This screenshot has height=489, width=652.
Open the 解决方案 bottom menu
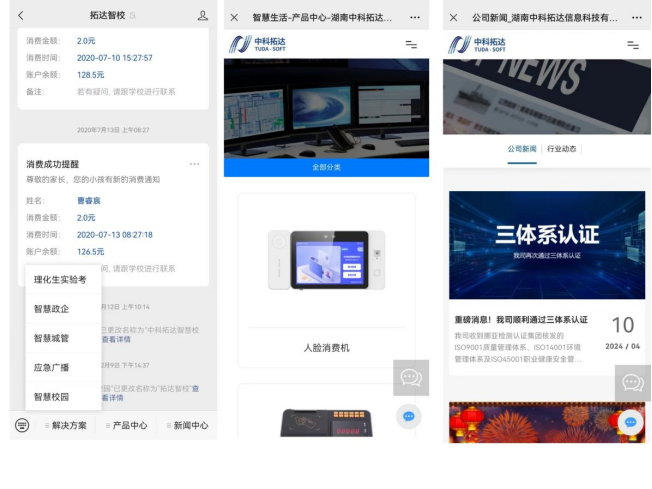(66, 425)
